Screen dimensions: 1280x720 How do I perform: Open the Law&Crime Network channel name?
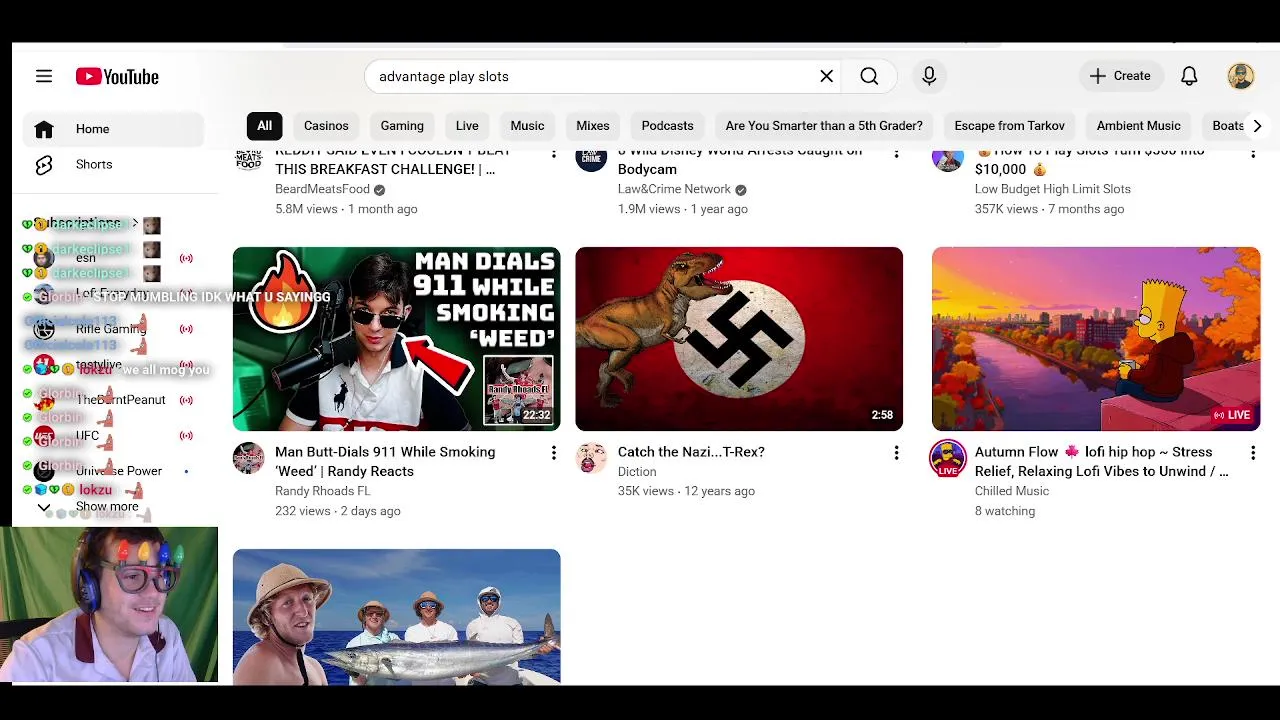pyautogui.click(x=674, y=189)
